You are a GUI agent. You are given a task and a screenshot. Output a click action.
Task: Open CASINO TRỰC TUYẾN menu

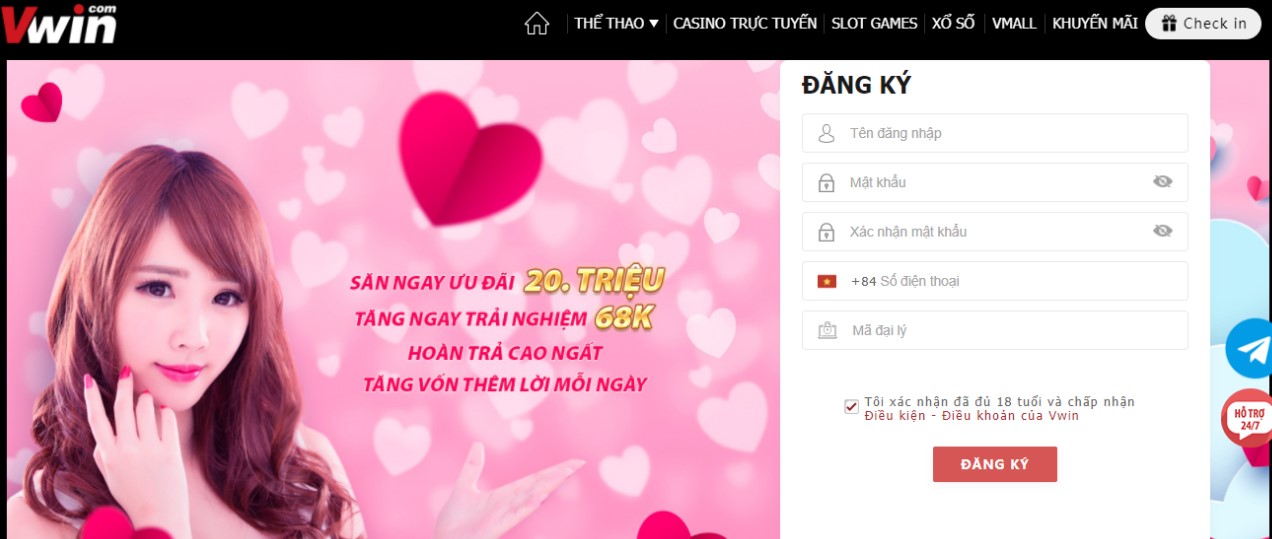click(x=745, y=24)
